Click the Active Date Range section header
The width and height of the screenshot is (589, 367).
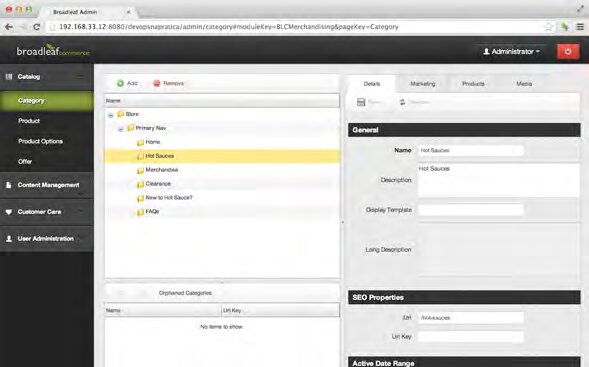(464, 362)
